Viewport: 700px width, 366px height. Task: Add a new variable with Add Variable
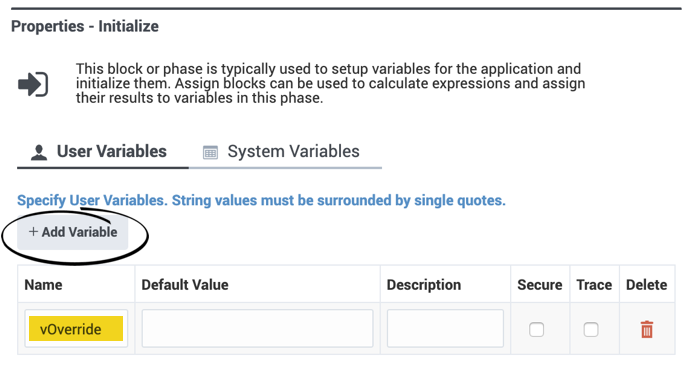[73, 232]
